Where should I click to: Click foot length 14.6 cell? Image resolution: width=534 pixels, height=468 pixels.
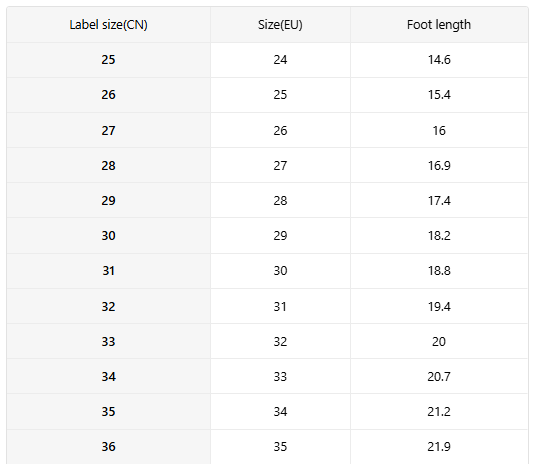coord(439,60)
